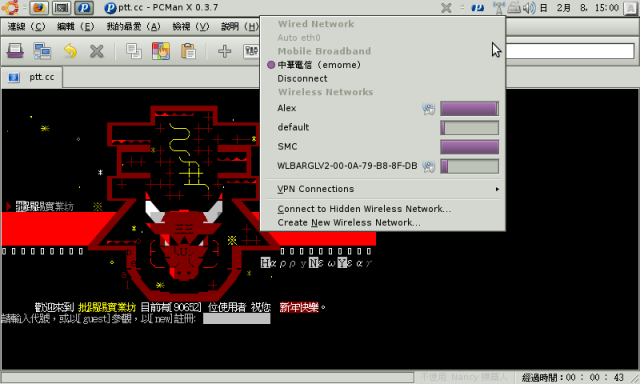Click the gray X icon in top panel
This screenshot has height=384, width=640.
(447, 7)
